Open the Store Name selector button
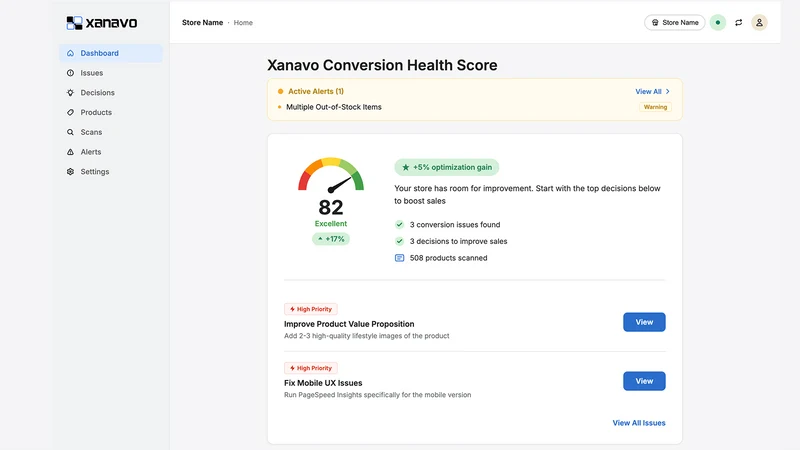Screen dimensions: 800x450 674,22
